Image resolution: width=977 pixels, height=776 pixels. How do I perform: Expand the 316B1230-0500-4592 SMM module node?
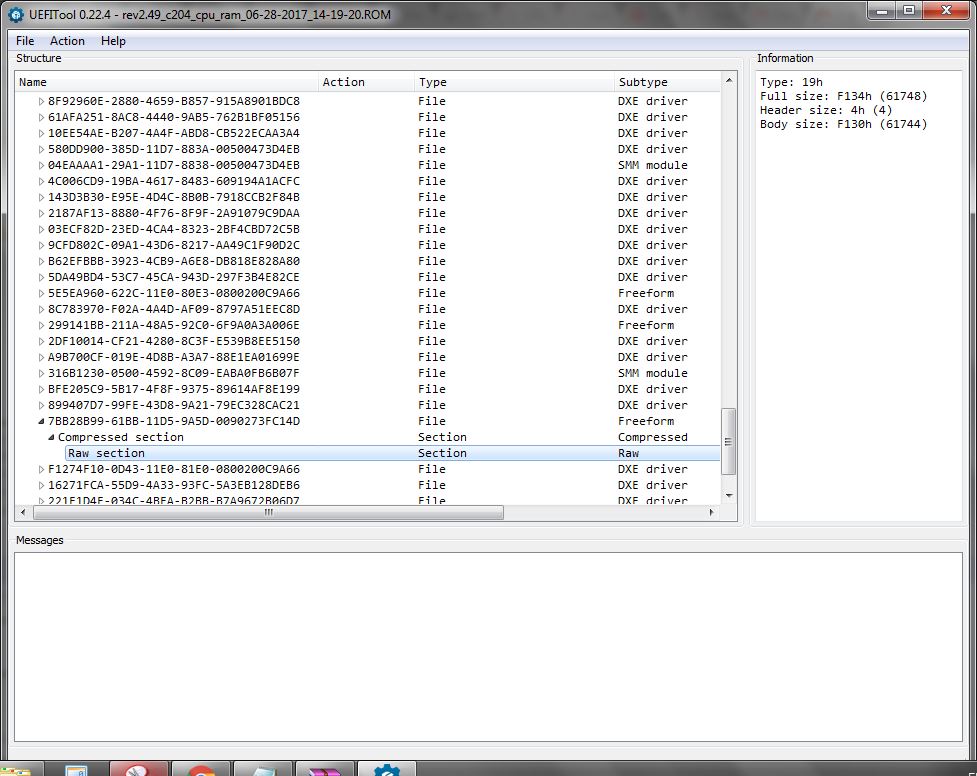[x=41, y=373]
